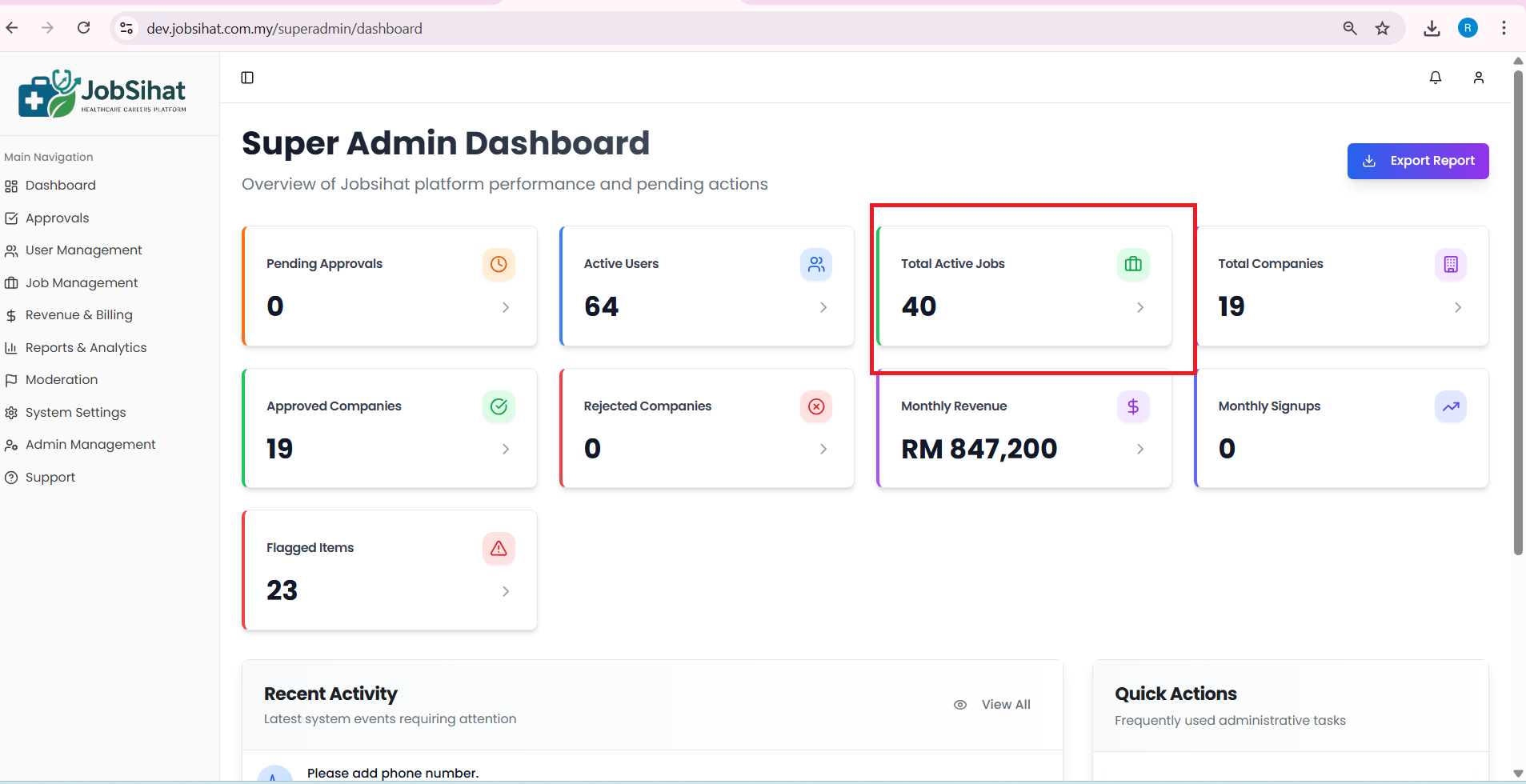Bookmark this page with the star icon
This screenshot has height=784, width=1526.
point(1382,29)
